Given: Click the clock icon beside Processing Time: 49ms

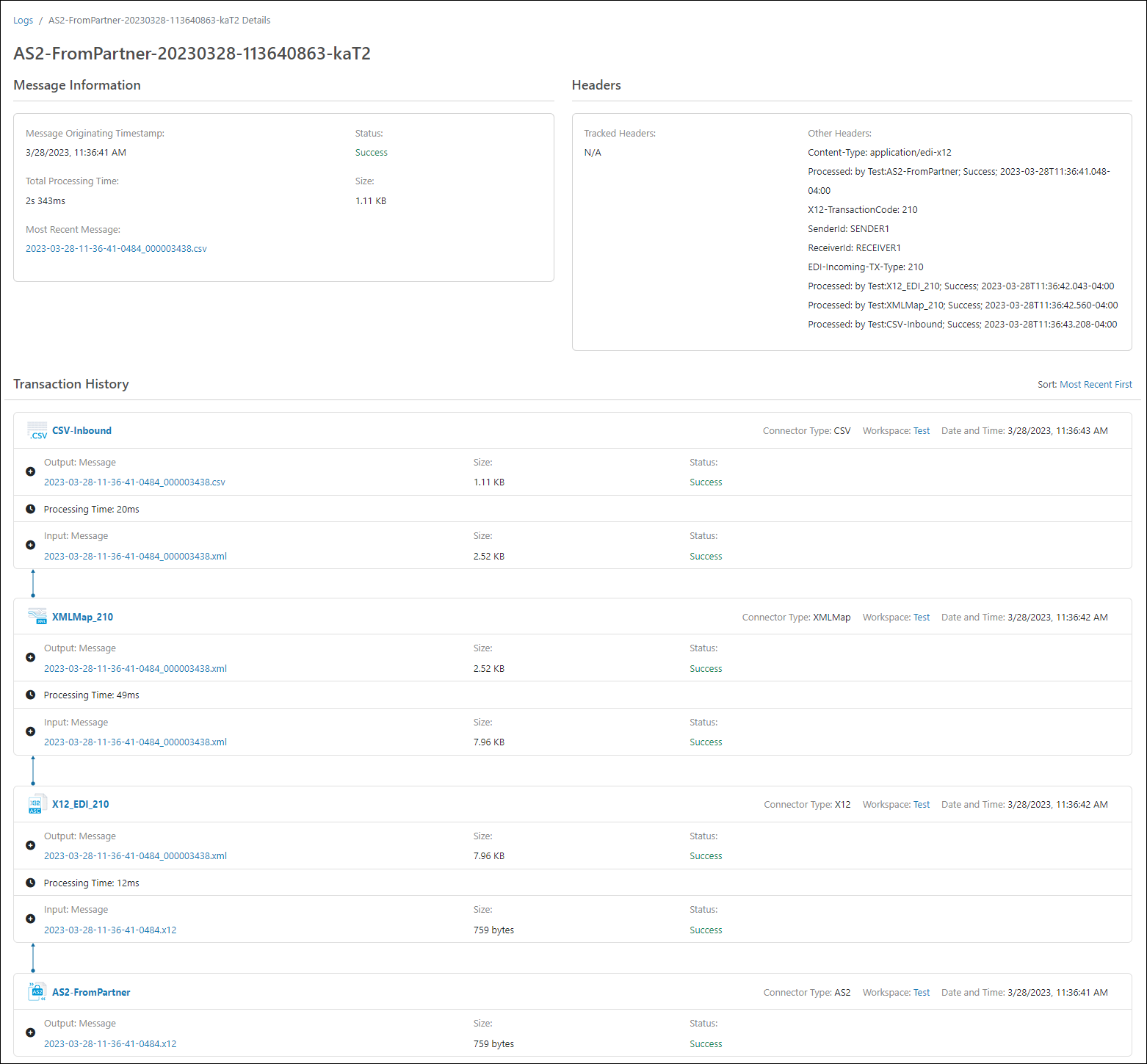Looking at the screenshot, I should [30, 695].
